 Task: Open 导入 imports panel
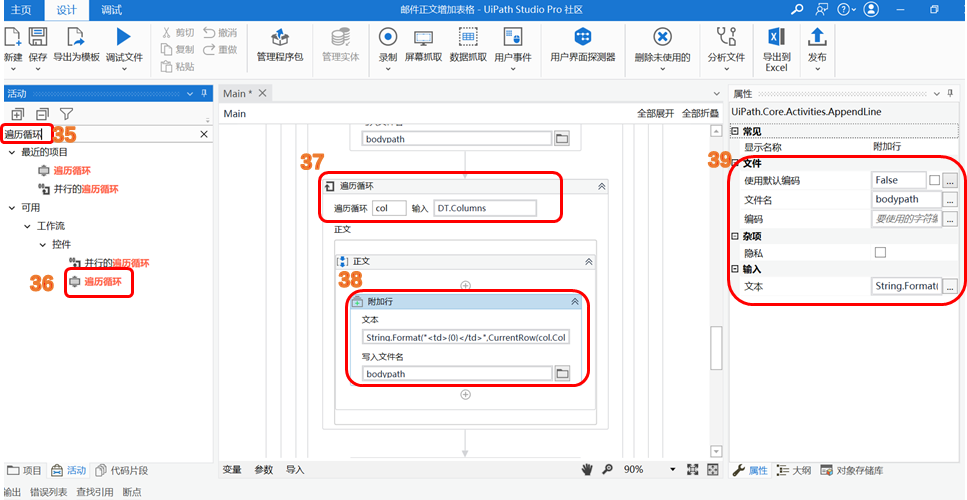pyautogui.click(x=295, y=470)
